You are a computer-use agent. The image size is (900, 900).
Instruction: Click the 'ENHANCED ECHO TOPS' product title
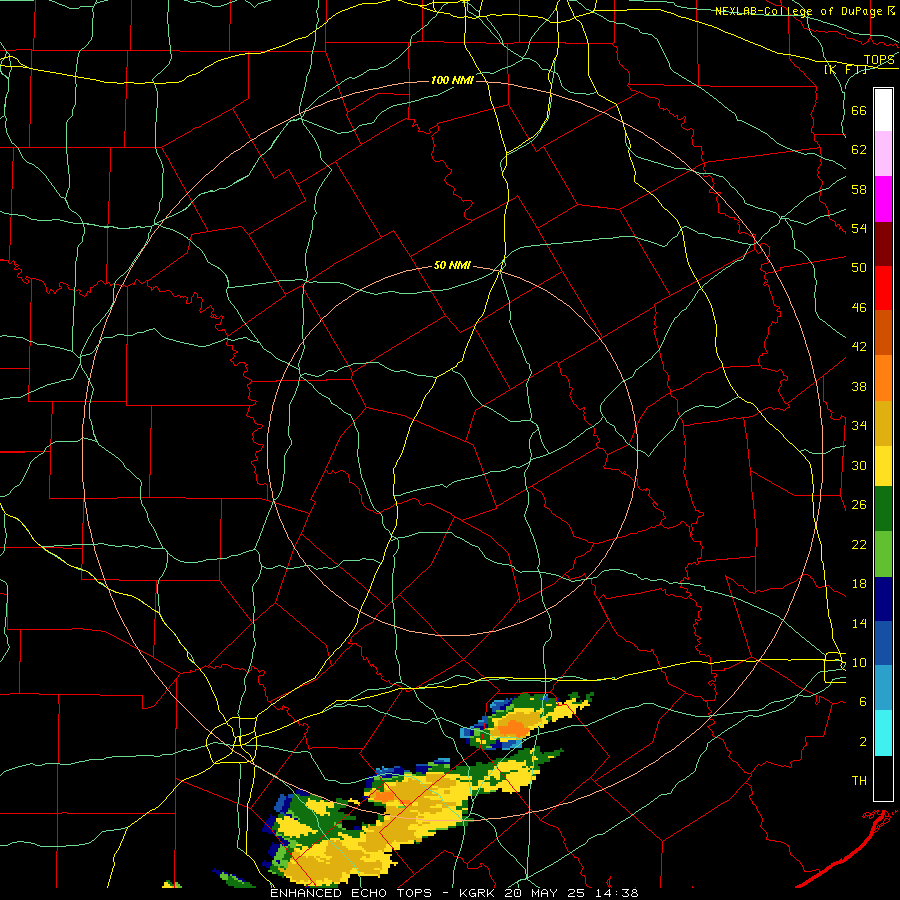point(351,893)
